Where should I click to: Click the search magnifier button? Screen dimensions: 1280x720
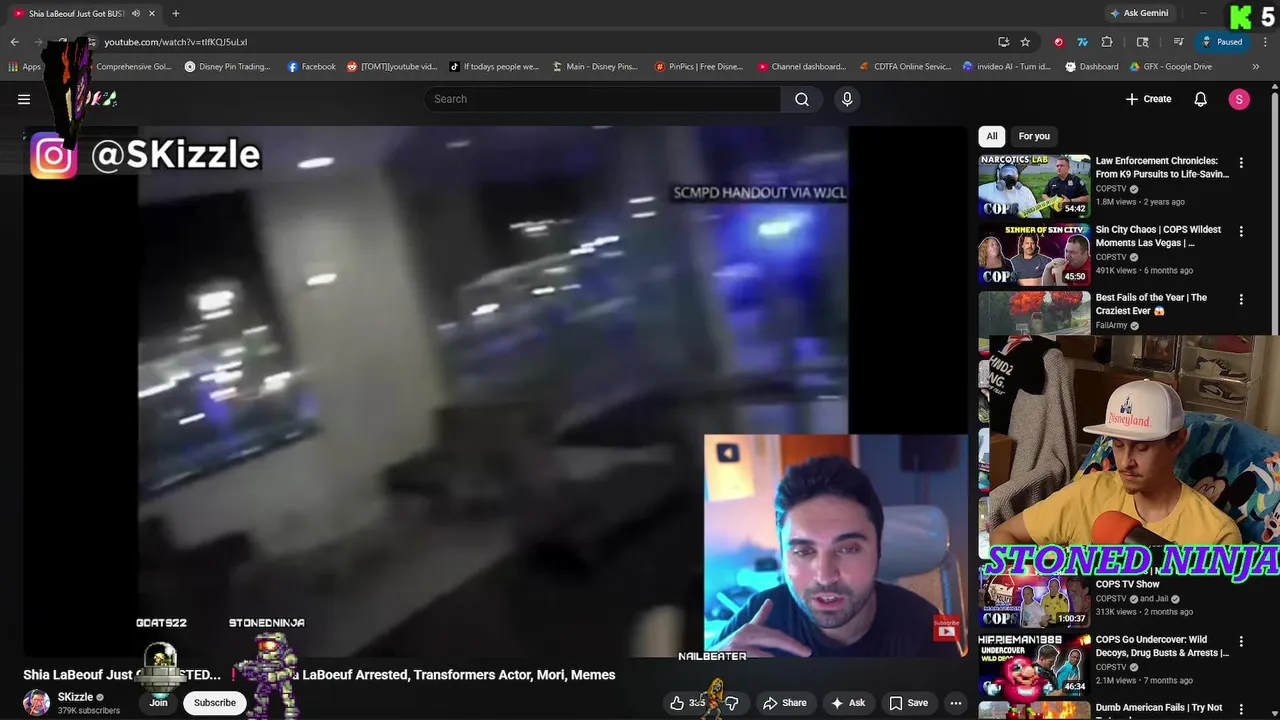[x=802, y=99]
